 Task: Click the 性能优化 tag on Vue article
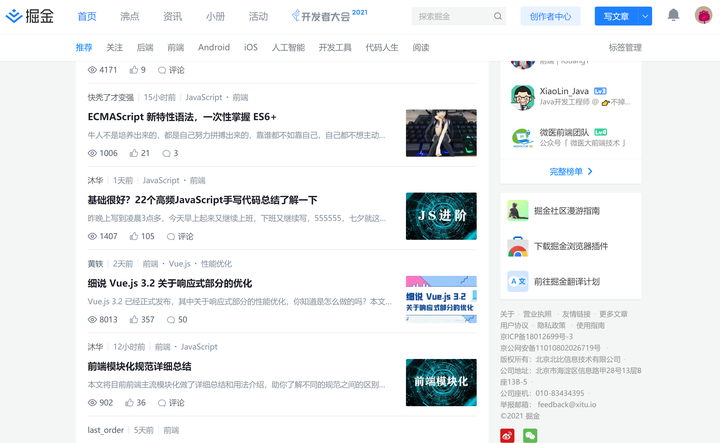pos(216,264)
